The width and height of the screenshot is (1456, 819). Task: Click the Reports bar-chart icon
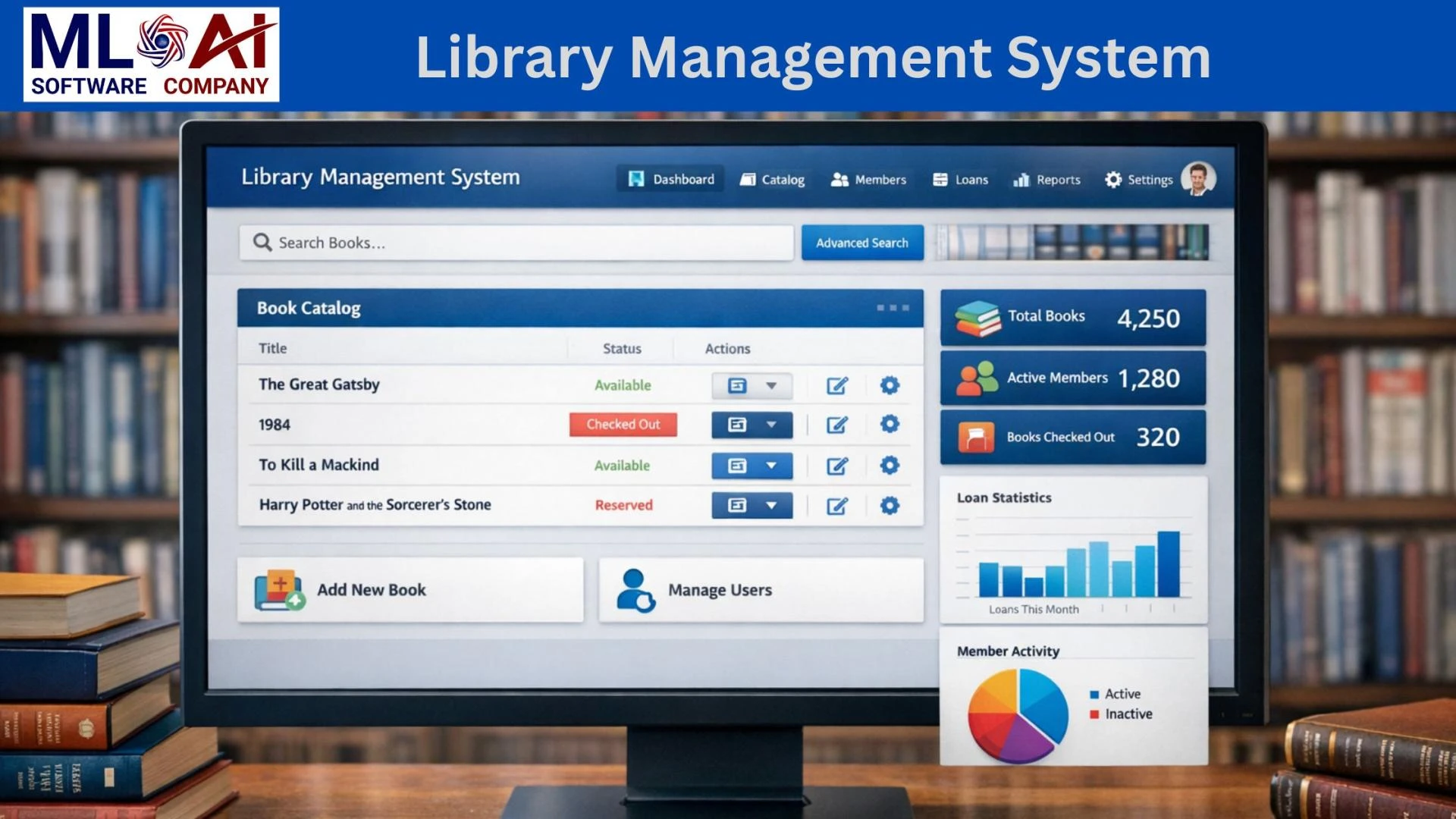click(1021, 180)
